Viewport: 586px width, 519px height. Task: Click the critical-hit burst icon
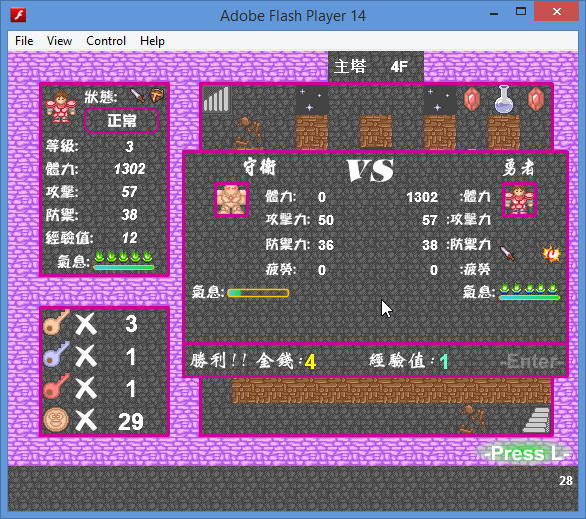click(x=552, y=254)
